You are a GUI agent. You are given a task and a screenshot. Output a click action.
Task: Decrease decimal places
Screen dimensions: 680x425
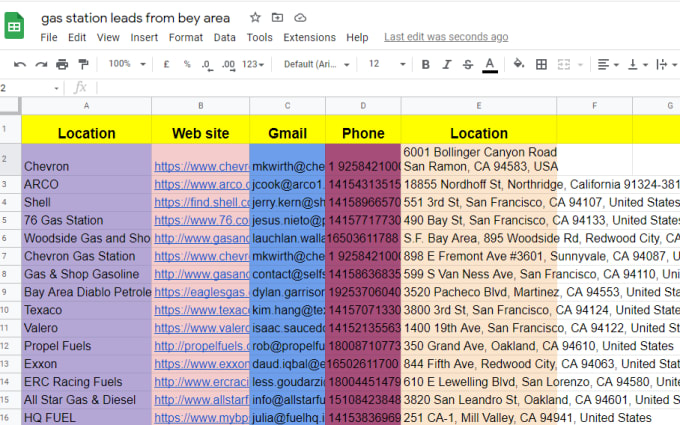click(207, 65)
